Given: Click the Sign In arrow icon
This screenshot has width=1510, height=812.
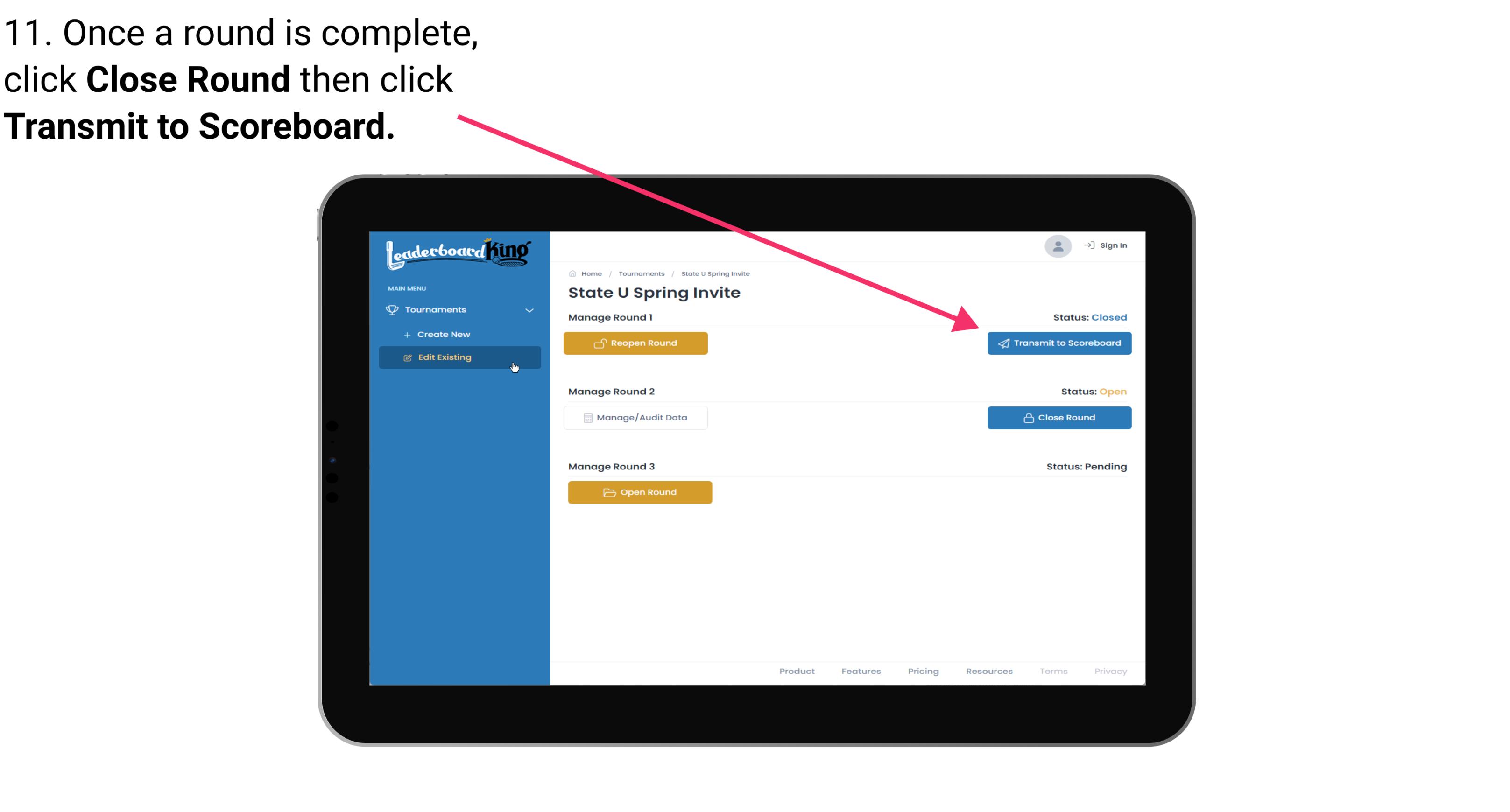Looking at the screenshot, I should [1089, 245].
